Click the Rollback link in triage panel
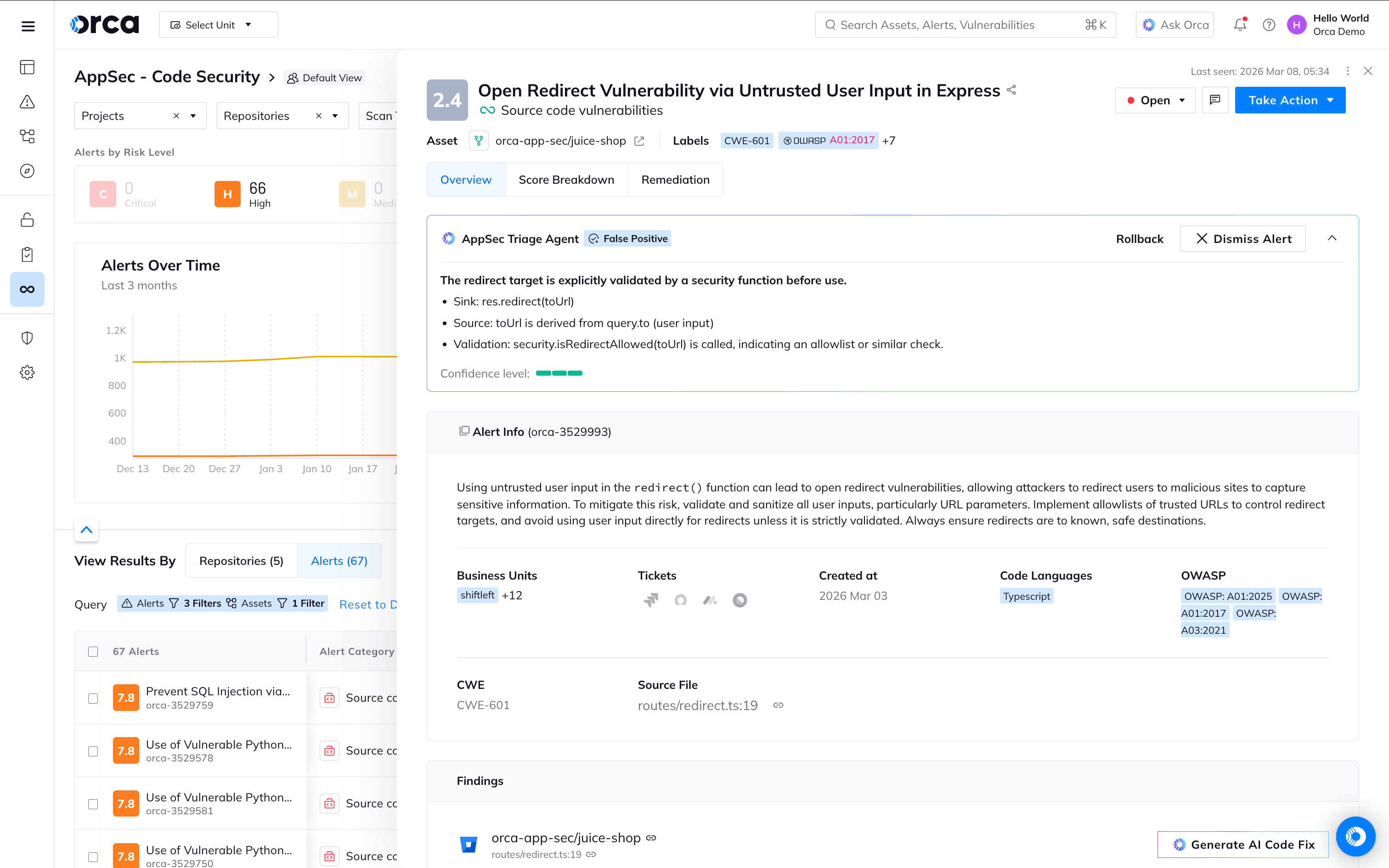The image size is (1389, 868). click(1139, 238)
